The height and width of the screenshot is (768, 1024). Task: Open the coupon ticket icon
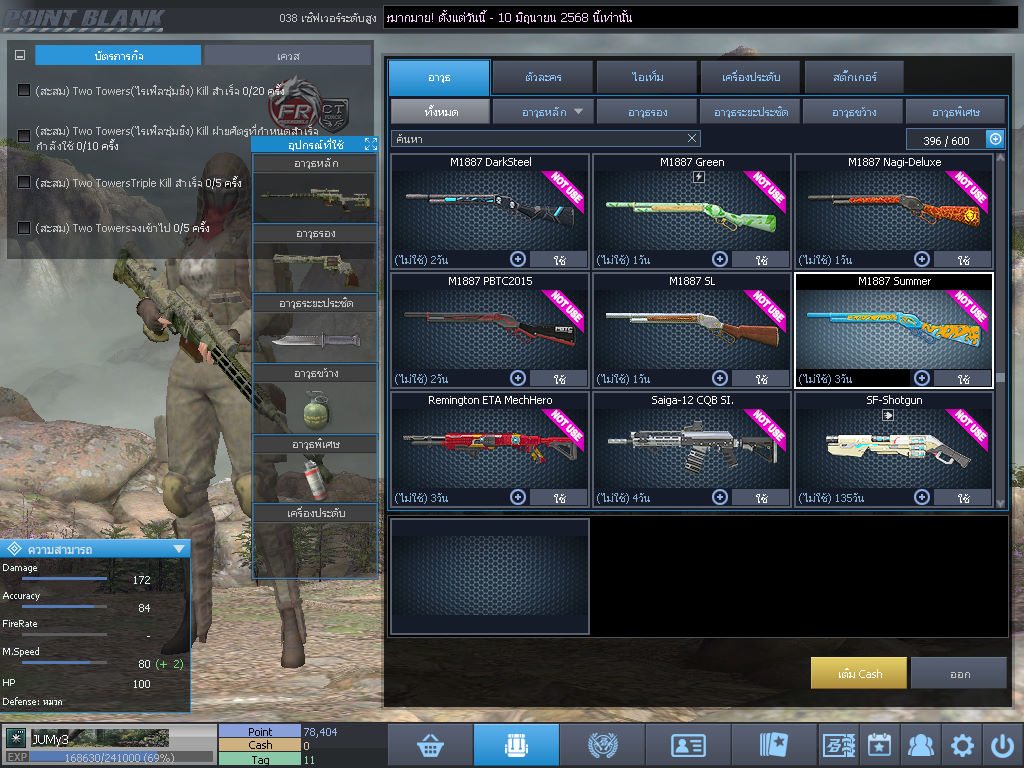(x=839, y=745)
